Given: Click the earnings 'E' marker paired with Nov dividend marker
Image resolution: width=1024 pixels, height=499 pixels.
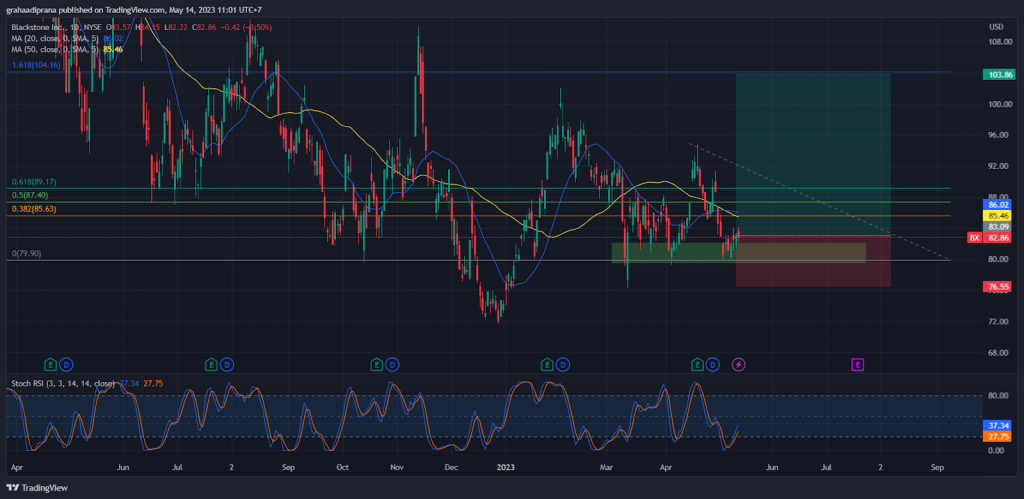Looking at the screenshot, I should click(x=377, y=364).
